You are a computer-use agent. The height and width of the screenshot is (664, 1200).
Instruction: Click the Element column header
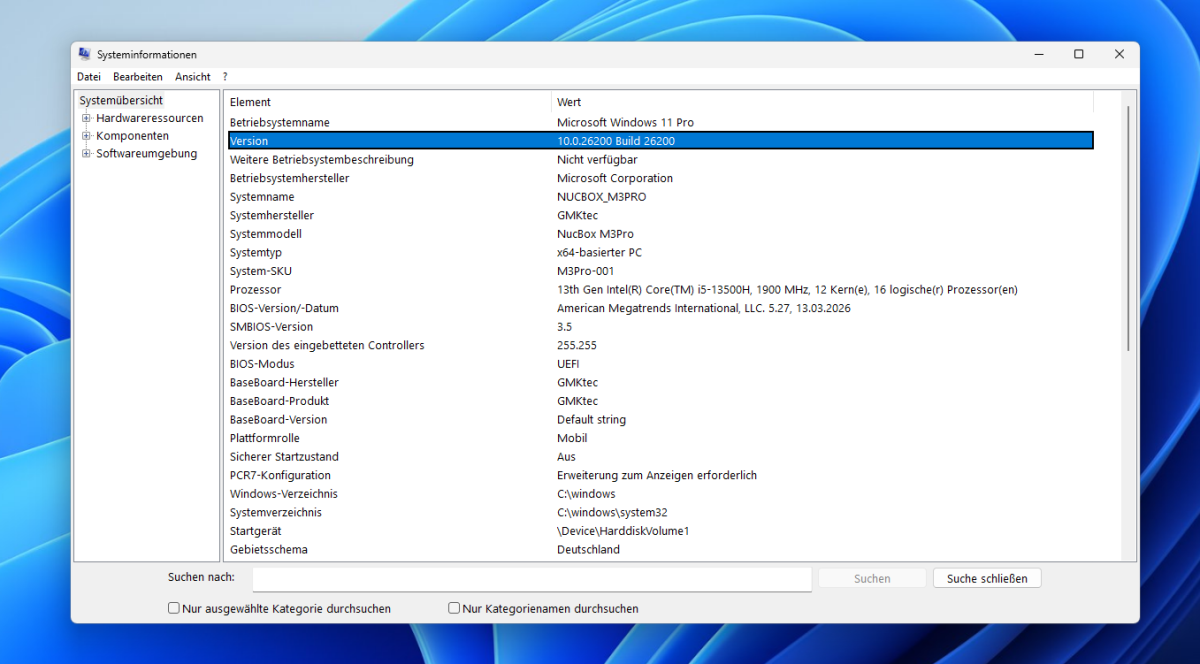pos(389,102)
